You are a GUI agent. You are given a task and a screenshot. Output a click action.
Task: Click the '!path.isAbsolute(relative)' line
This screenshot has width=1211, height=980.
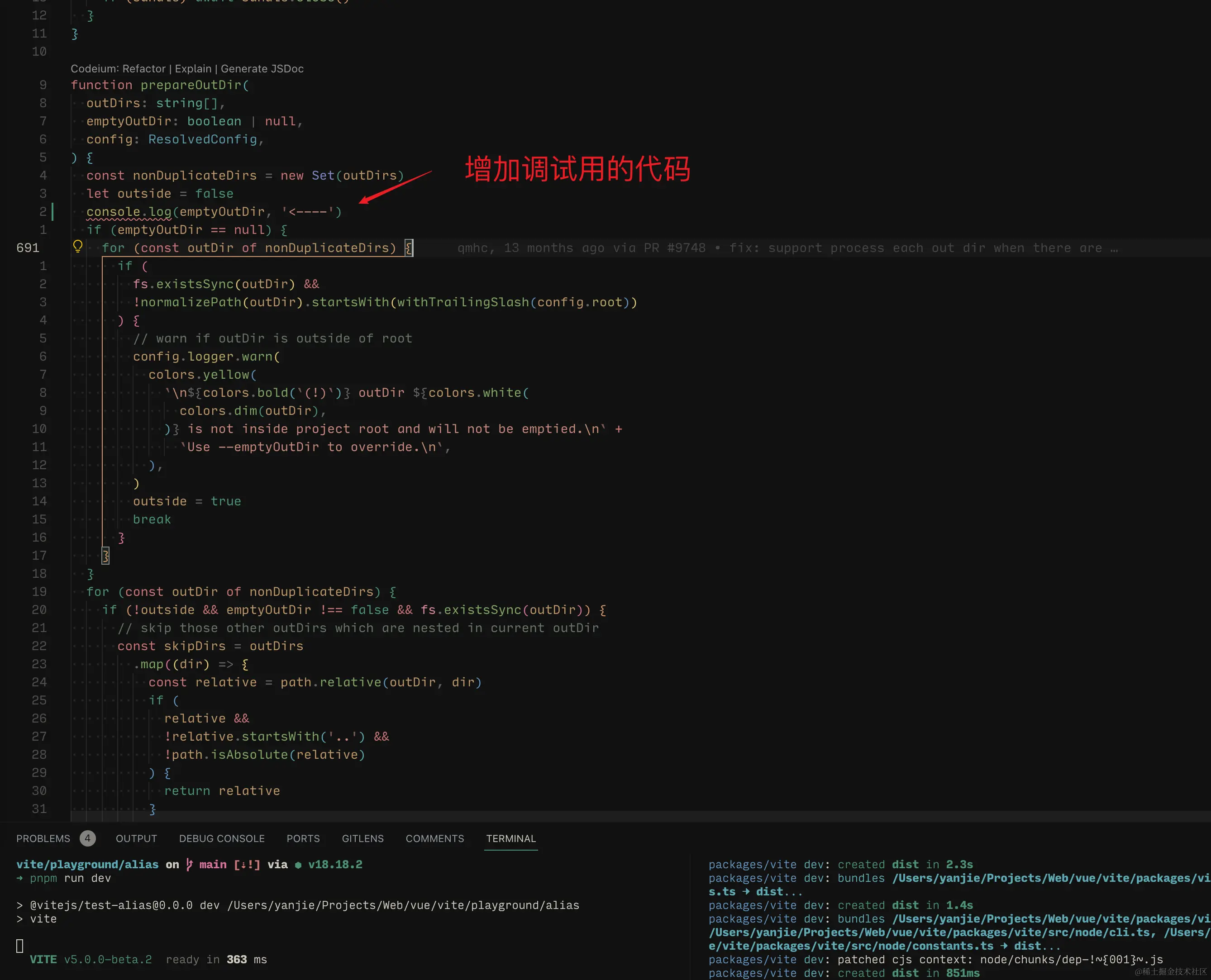(x=265, y=754)
